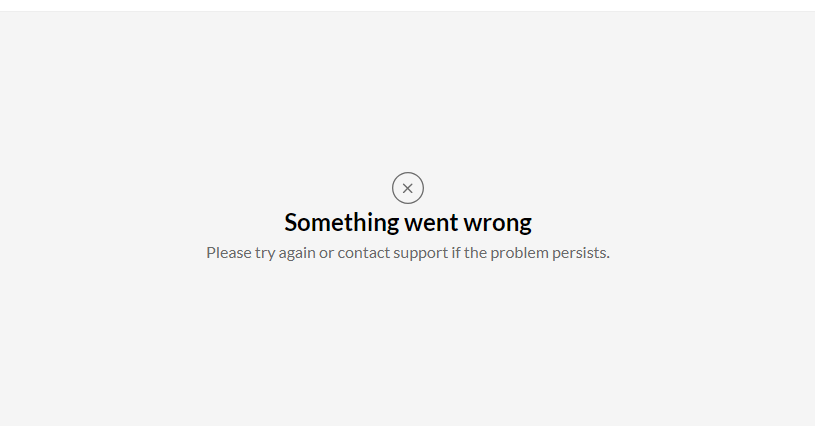The image size is (815, 426).
Task: Click the word 'Something' in the heading
Action: [342, 222]
